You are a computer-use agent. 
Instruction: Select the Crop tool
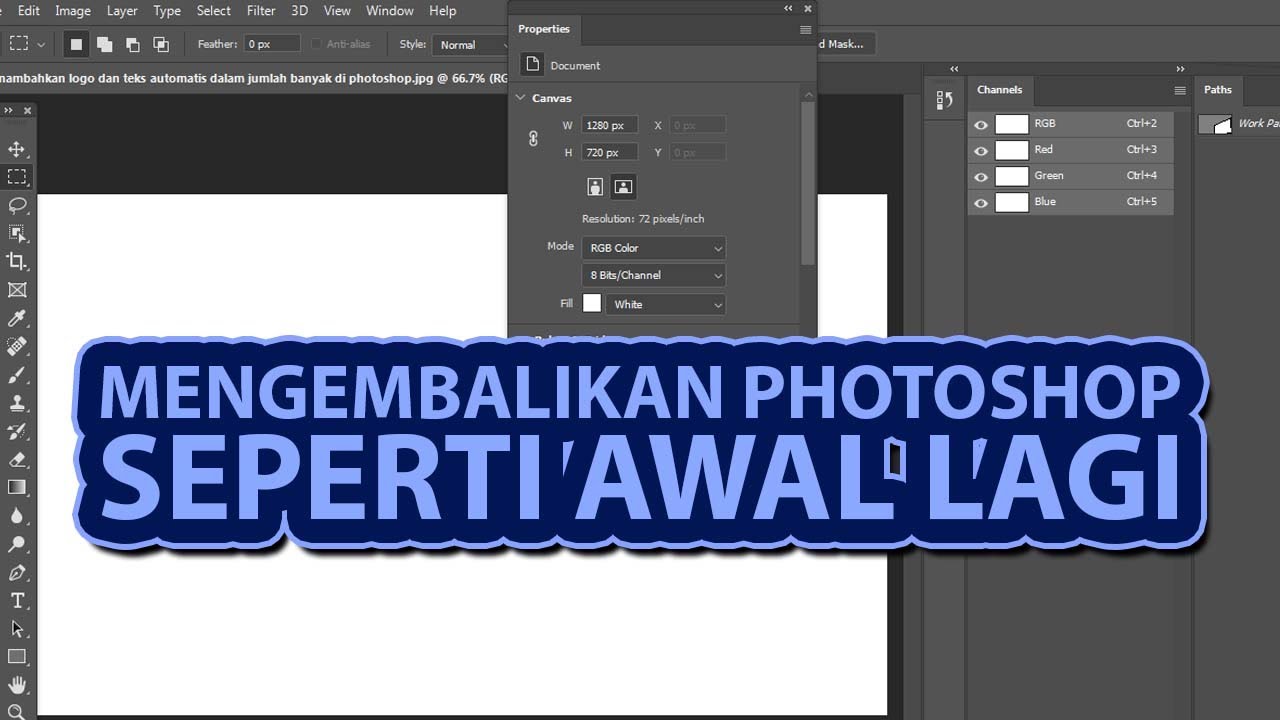click(17, 261)
